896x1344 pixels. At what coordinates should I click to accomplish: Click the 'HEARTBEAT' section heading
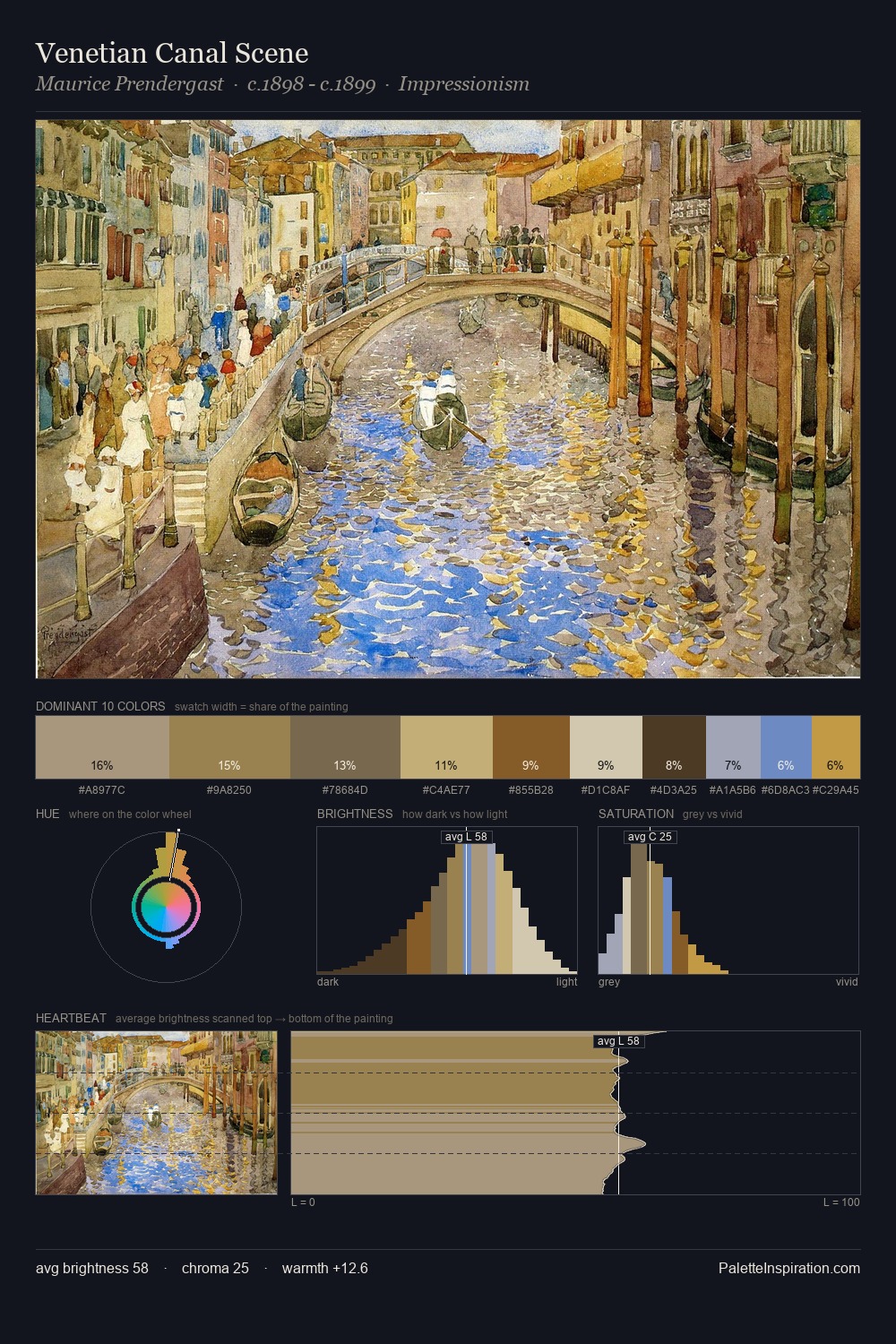click(x=71, y=1018)
